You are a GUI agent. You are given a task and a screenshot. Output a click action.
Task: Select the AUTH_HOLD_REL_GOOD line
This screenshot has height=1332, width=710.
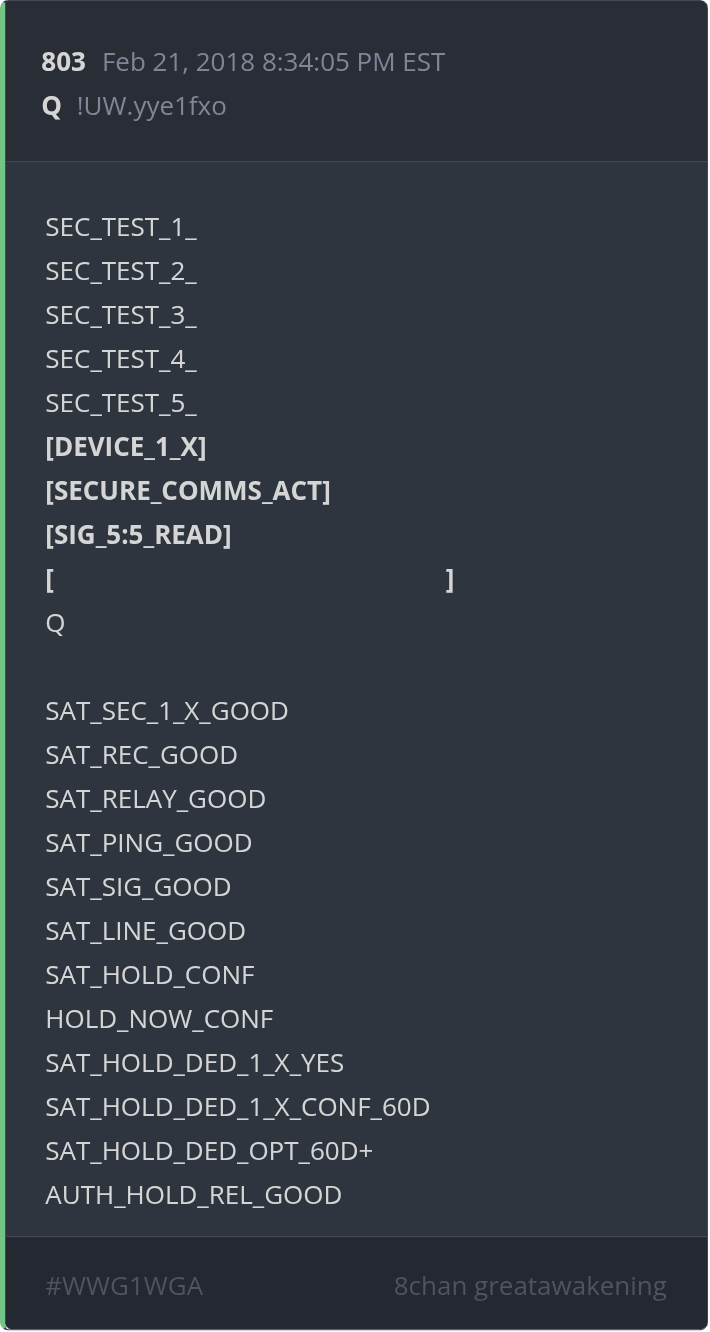click(193, 1195)
